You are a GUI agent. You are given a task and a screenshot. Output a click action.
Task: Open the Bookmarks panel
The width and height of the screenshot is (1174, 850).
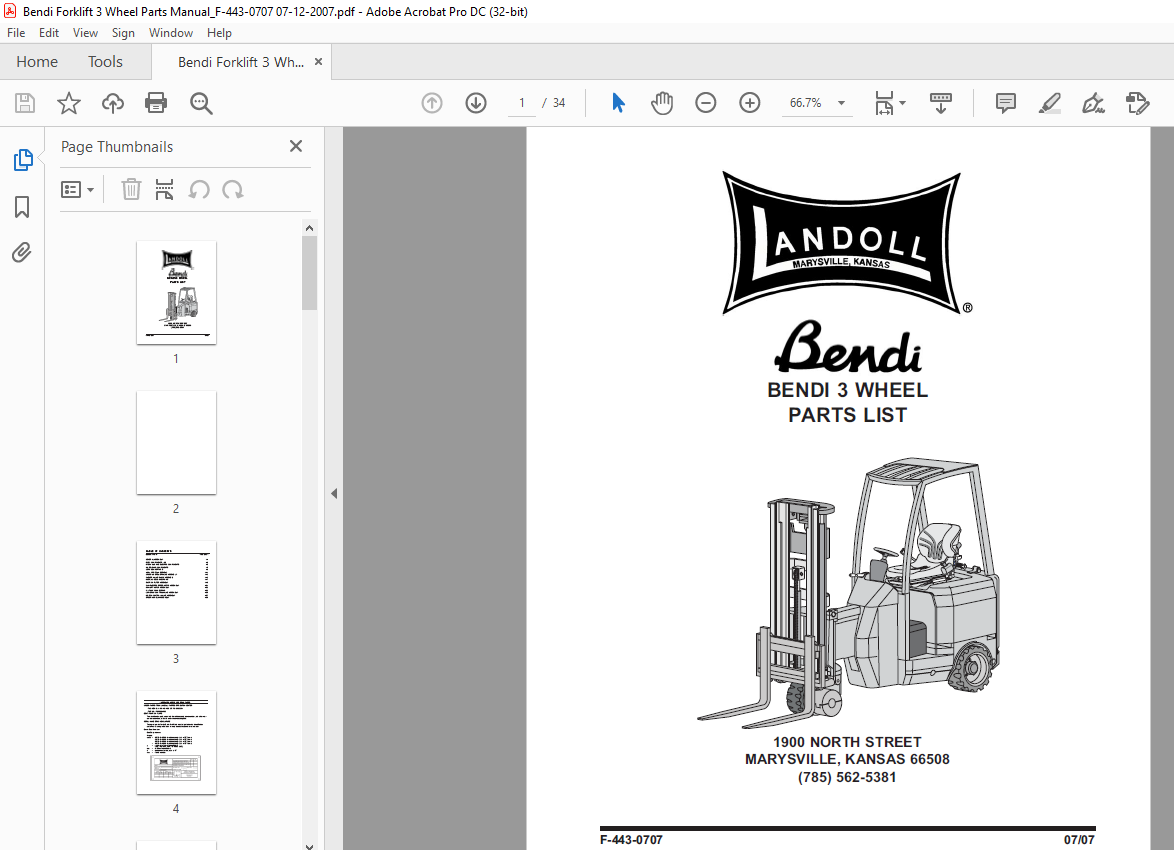point(22,207)
